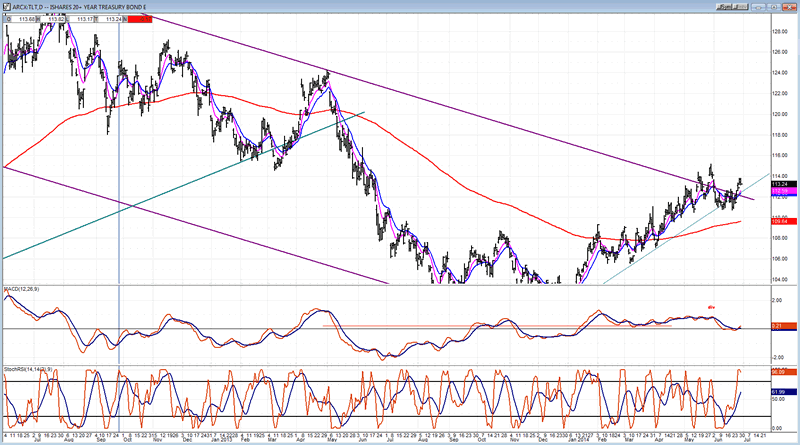Viewport: 800px width, 445px height.
Task: Click the red net change box
Action: click(138, 19)
